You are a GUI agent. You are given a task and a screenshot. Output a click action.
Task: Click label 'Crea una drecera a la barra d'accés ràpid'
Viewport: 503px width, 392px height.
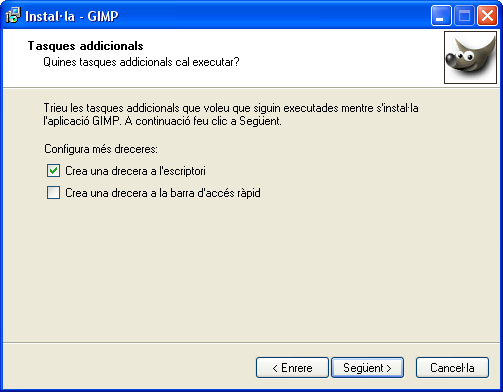[163, 193]
